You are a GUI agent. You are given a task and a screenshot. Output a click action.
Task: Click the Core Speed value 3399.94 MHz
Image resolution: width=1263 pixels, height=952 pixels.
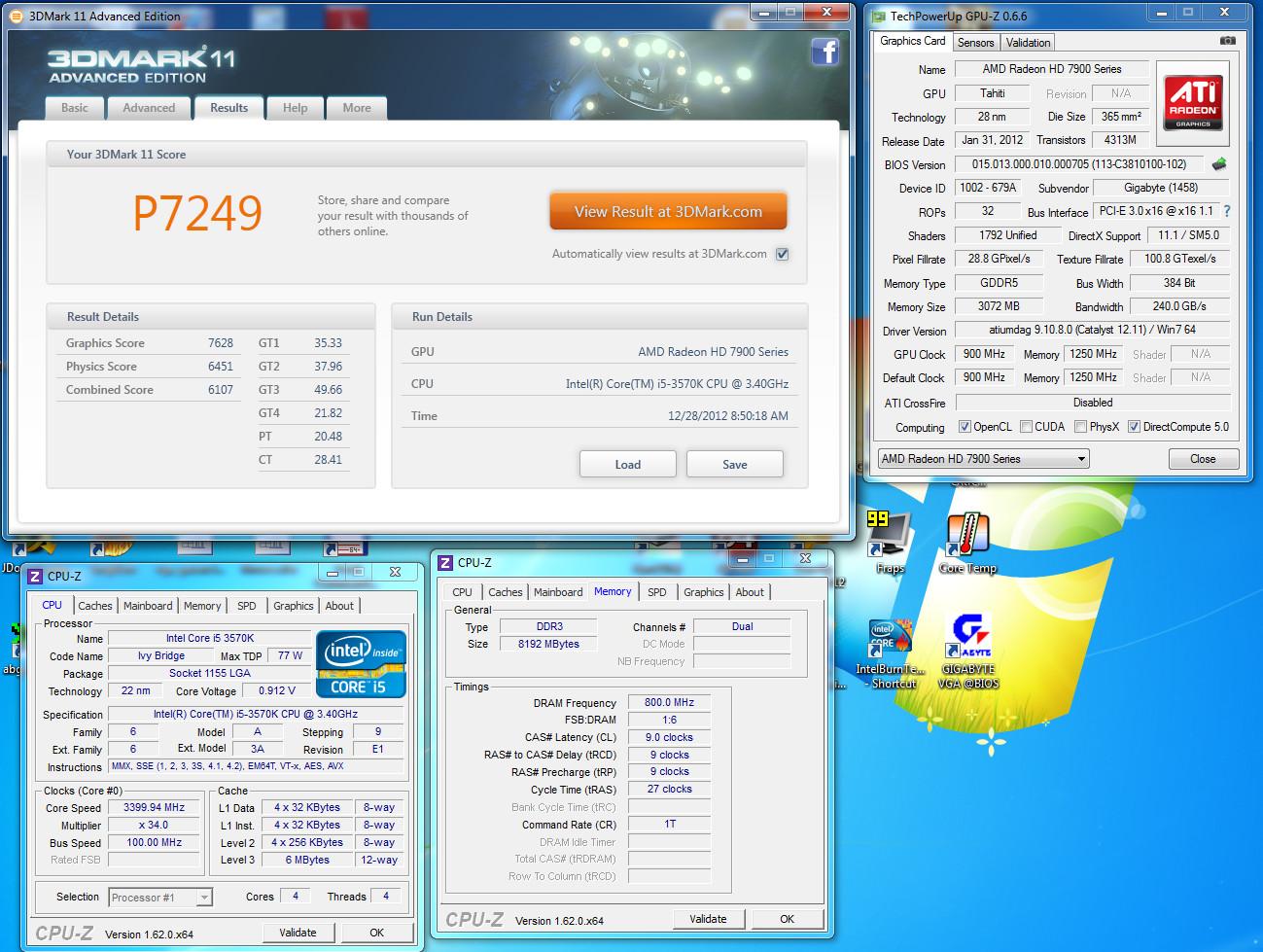[155, 807]
